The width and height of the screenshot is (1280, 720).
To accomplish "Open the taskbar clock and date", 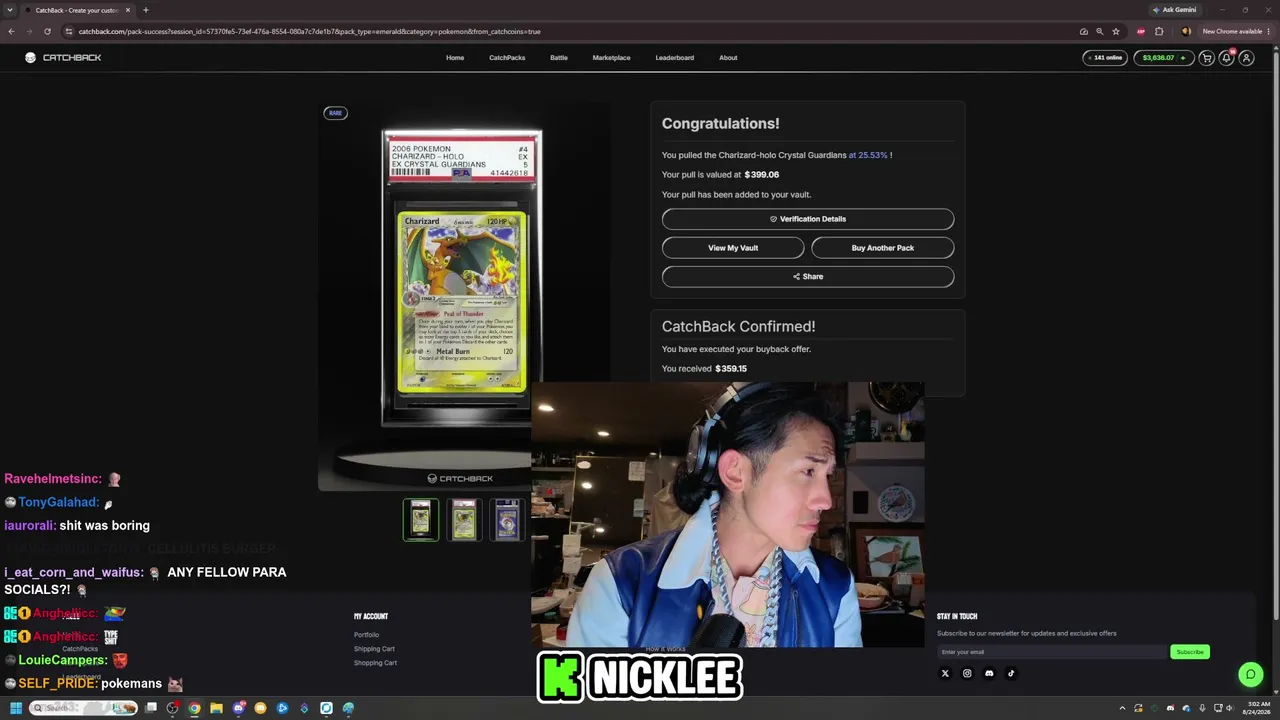I will tap(1255, 708).
